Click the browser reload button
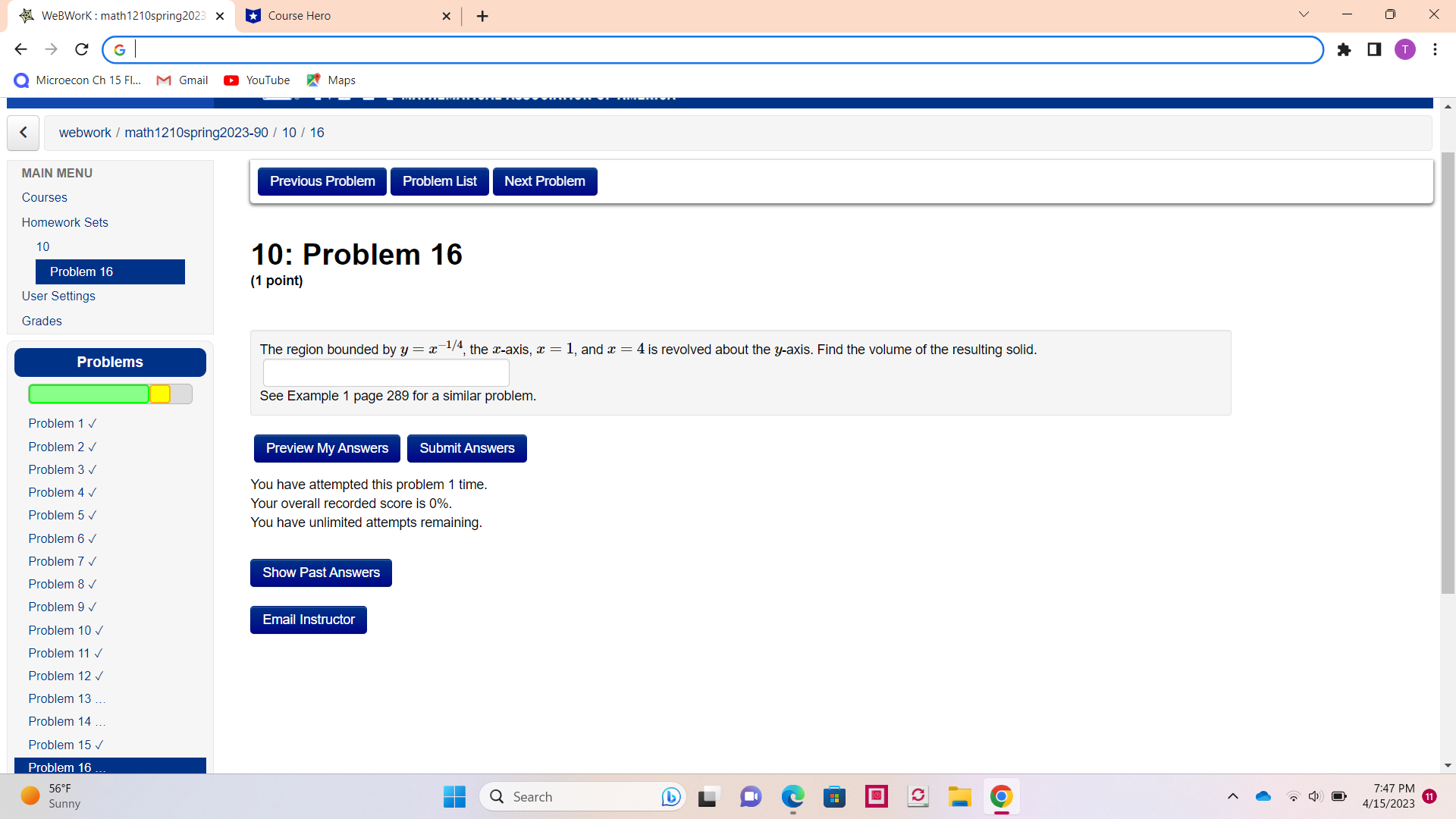 click(81, 49)
